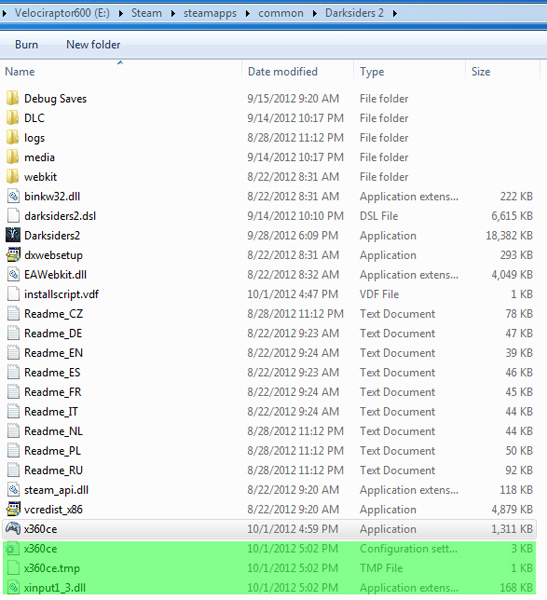Click Darksiders 2 in the address bar

click(354, 13)
